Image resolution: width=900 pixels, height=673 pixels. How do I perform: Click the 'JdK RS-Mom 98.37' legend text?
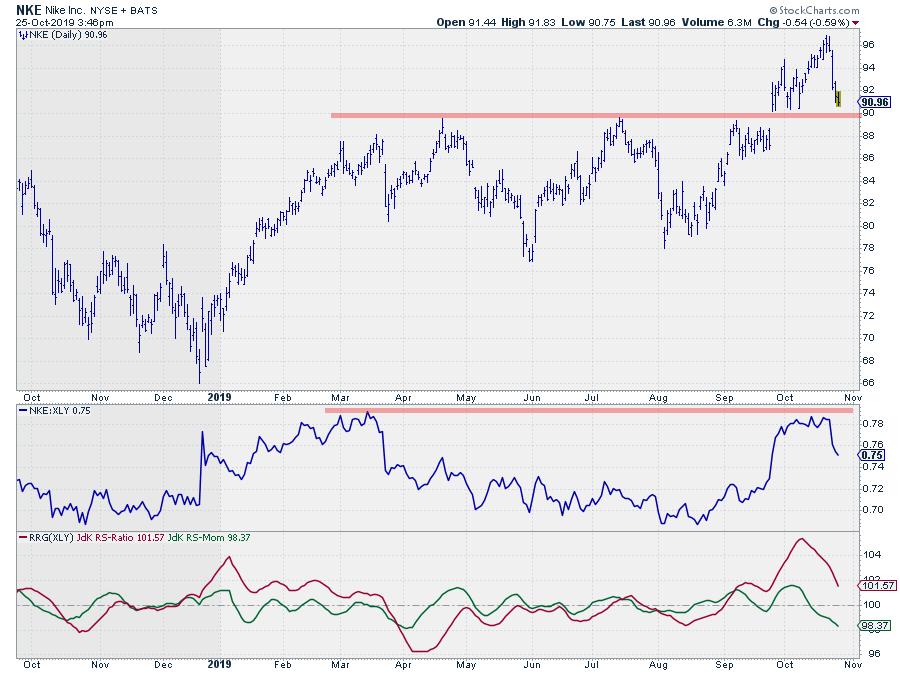click(209, 538)
